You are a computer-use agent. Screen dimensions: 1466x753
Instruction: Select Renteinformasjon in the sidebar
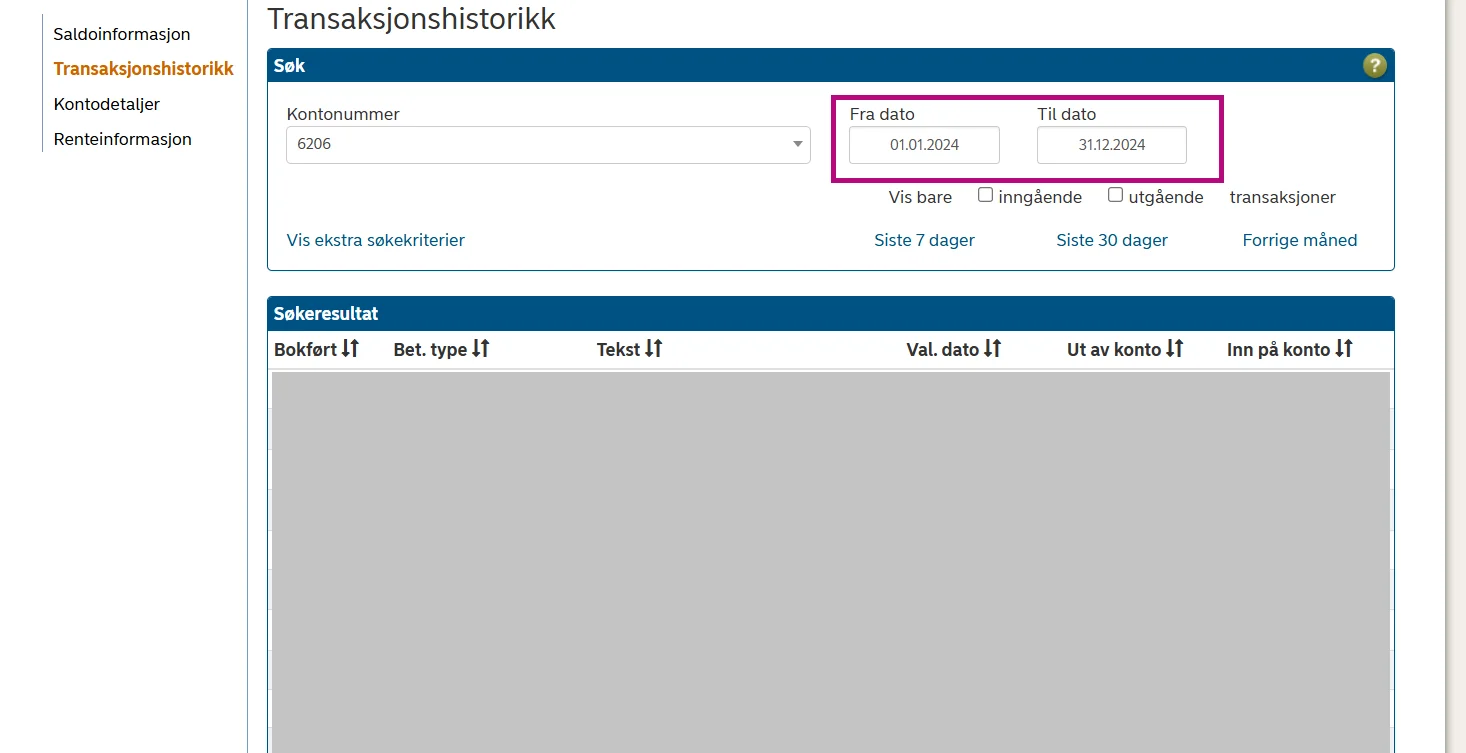coord(122,139)
